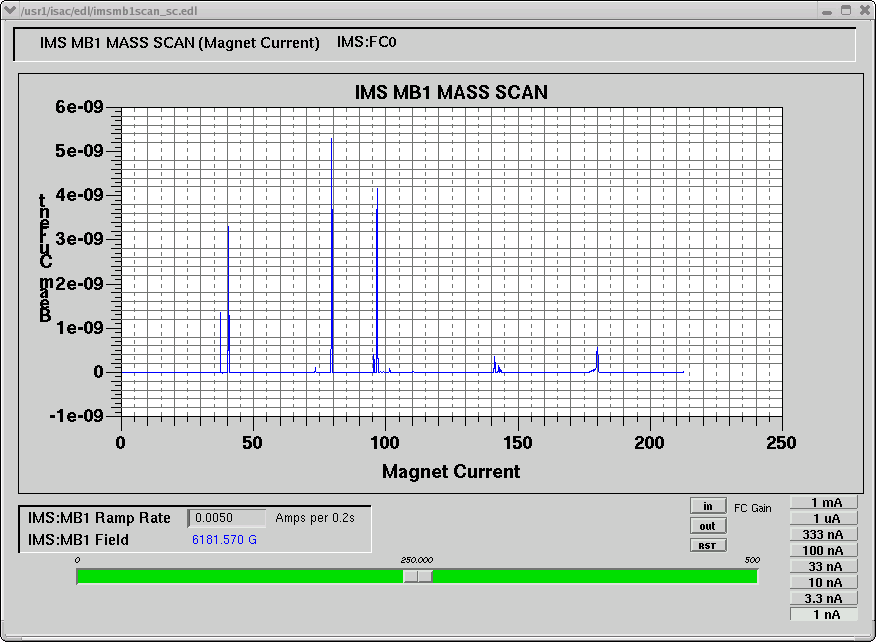
Task: Minimize the mass scan window
Action: 827,10
